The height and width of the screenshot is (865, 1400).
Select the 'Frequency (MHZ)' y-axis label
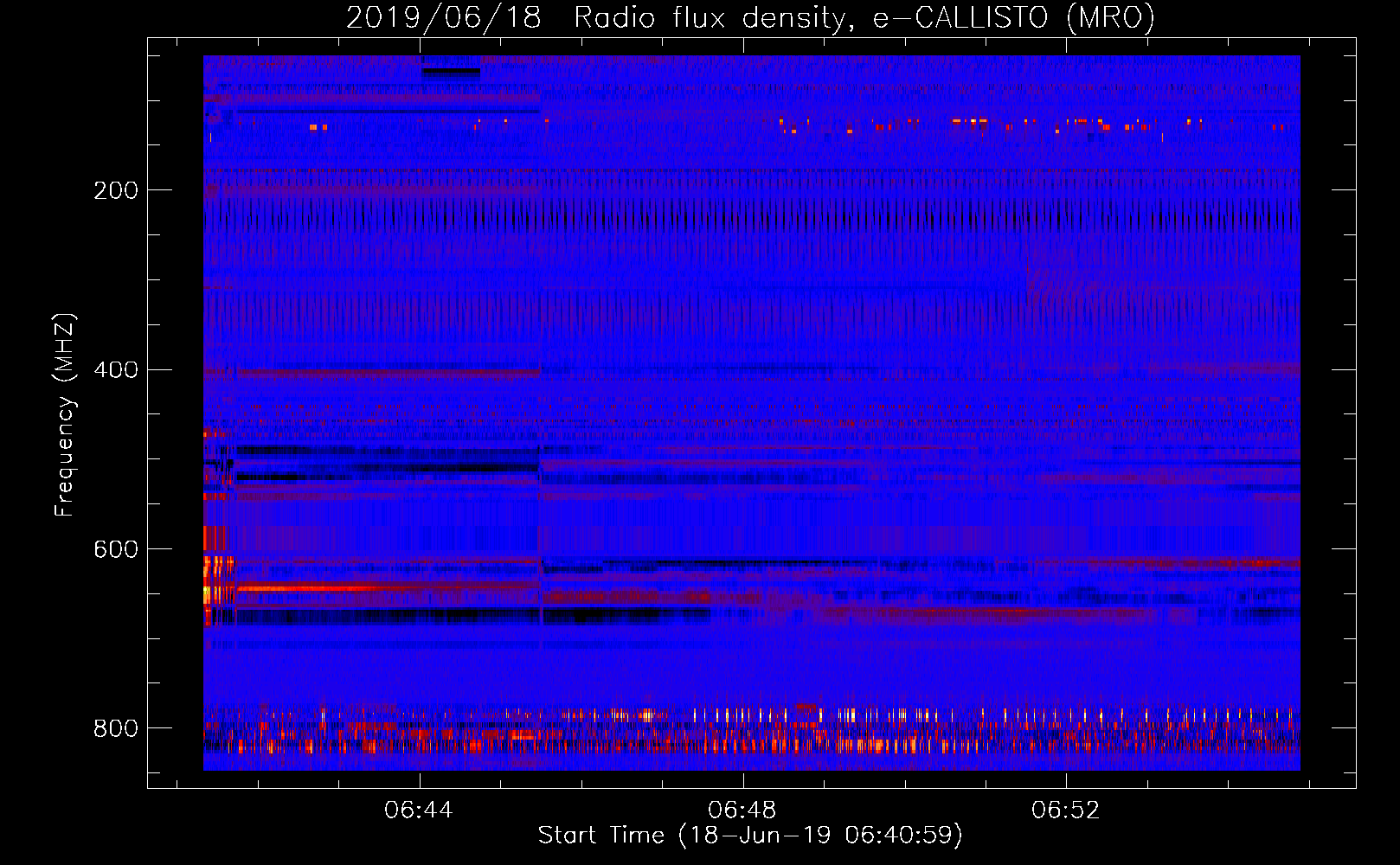point(65,414)
